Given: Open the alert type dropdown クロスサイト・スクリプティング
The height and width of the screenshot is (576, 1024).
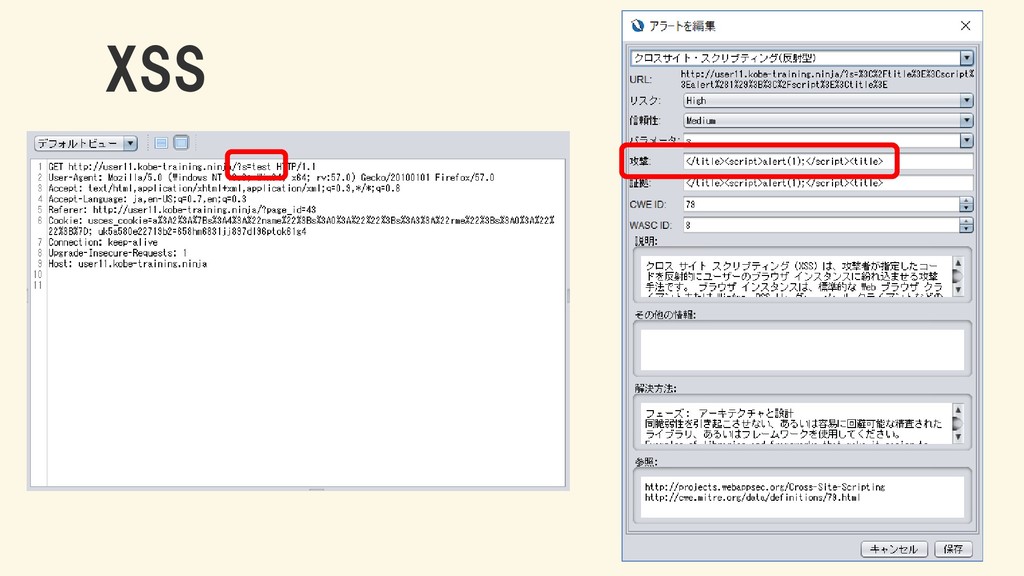Looking at the screenshot, I should click(802, 57).
